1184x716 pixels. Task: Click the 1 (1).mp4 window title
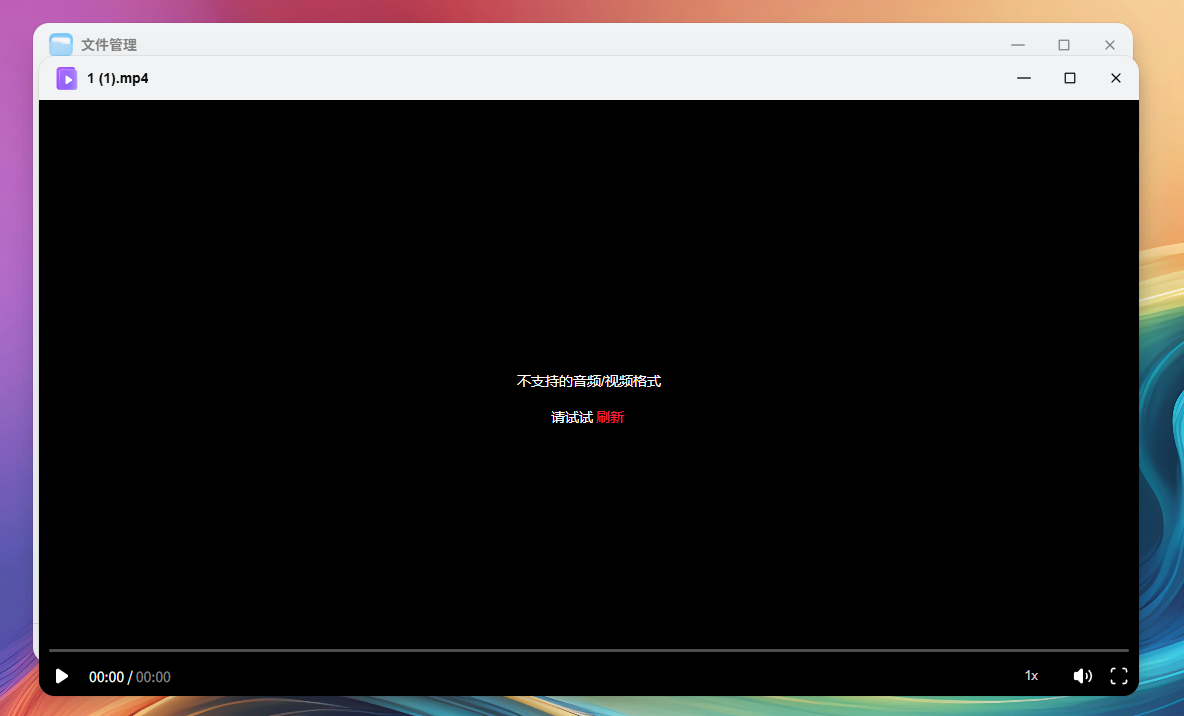pos(118,78)
